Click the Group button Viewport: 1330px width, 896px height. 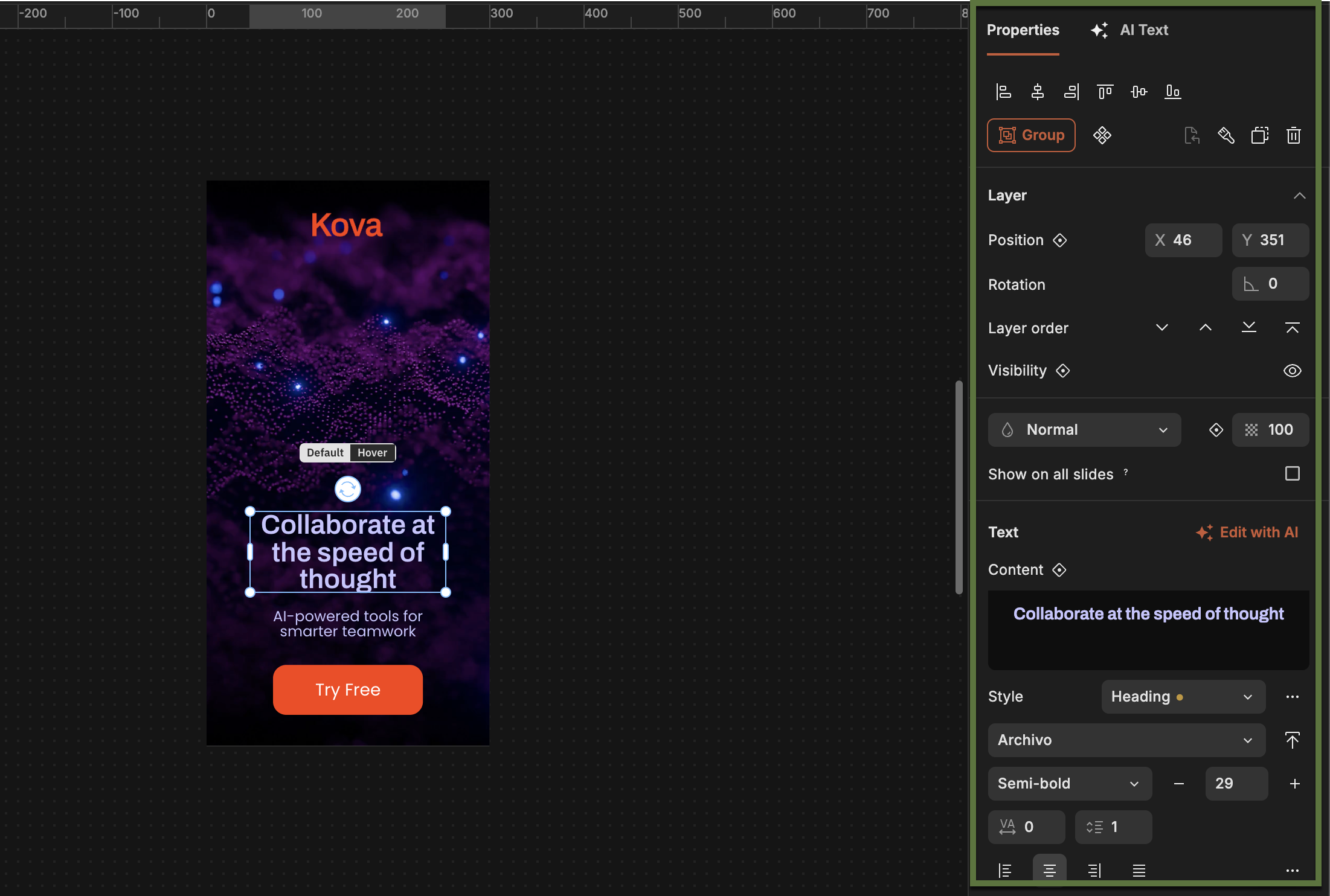tap(1031, 135)
